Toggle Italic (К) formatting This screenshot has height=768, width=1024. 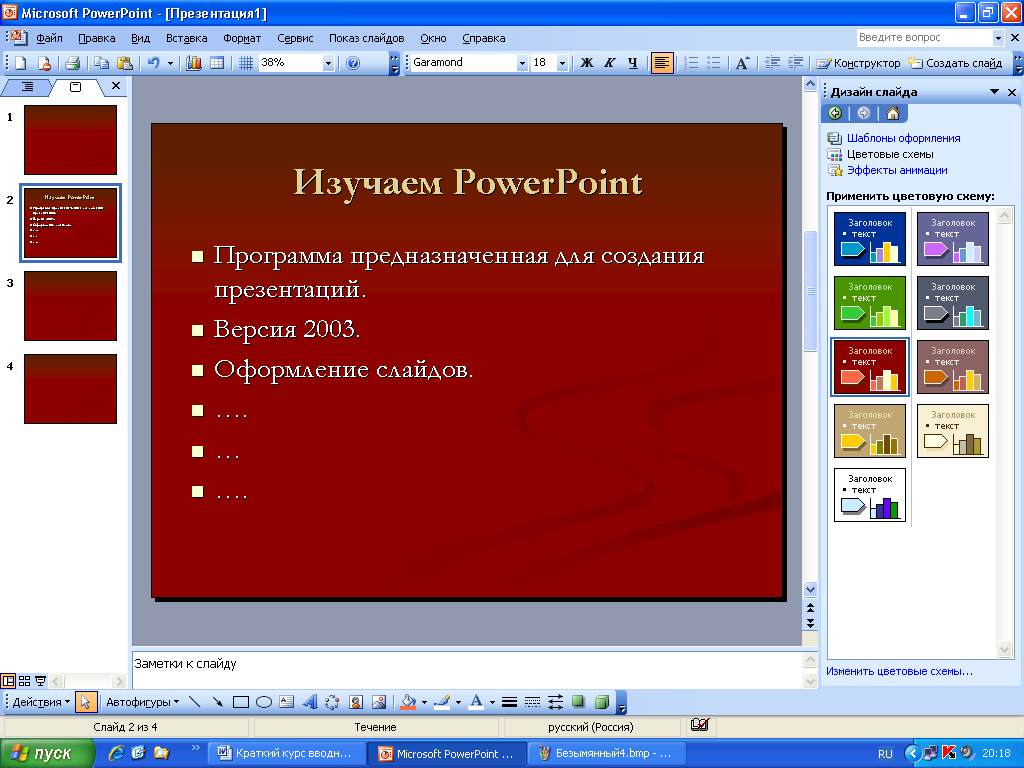pos(610,63)
